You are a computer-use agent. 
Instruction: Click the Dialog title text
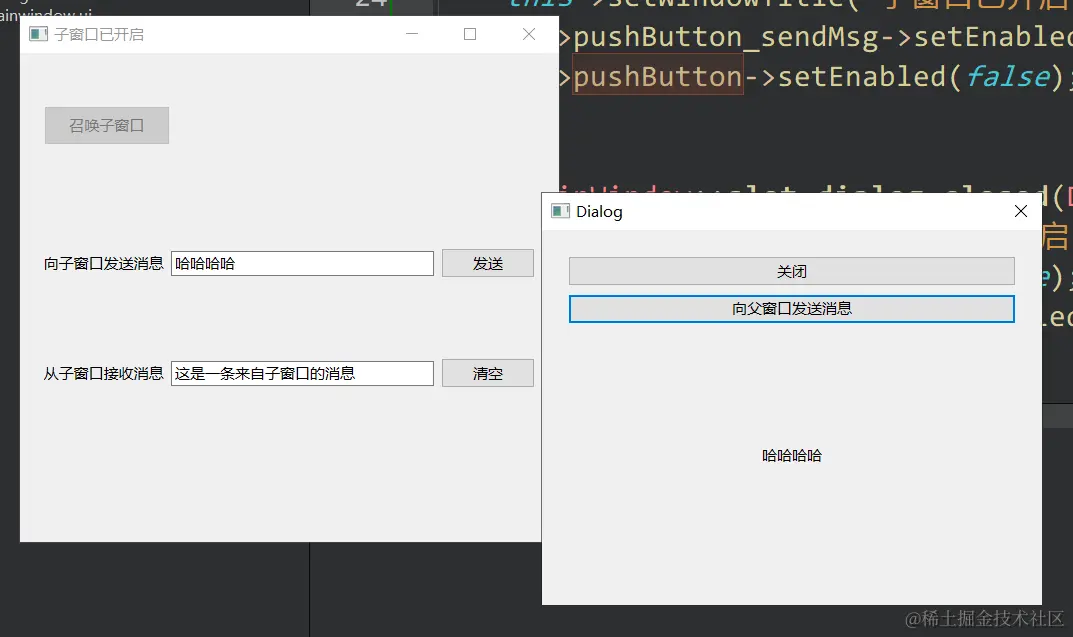(599, 211)
